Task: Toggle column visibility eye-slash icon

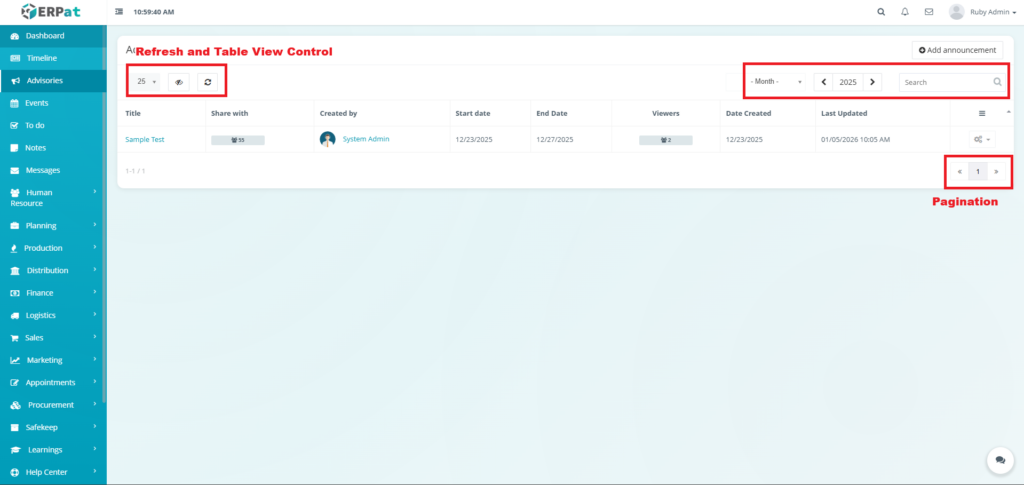Action: [179, 82]
